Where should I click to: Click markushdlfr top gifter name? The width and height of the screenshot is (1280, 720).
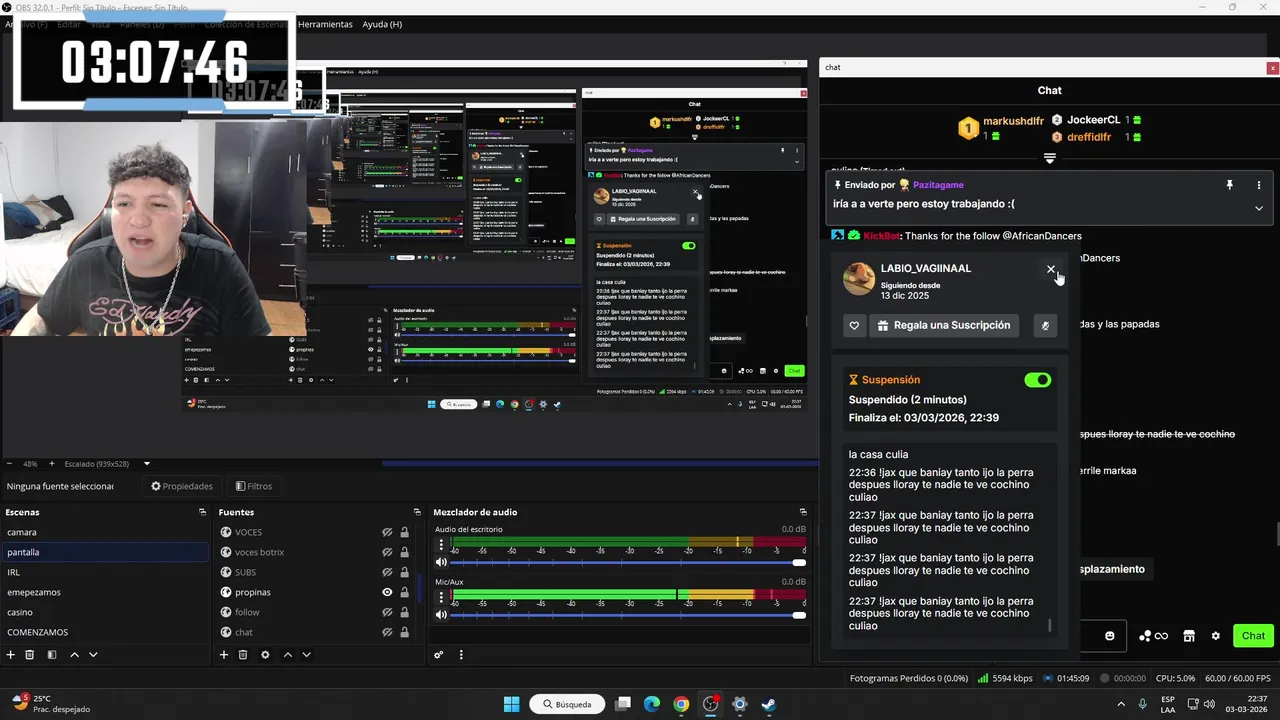pos(1013,121)
